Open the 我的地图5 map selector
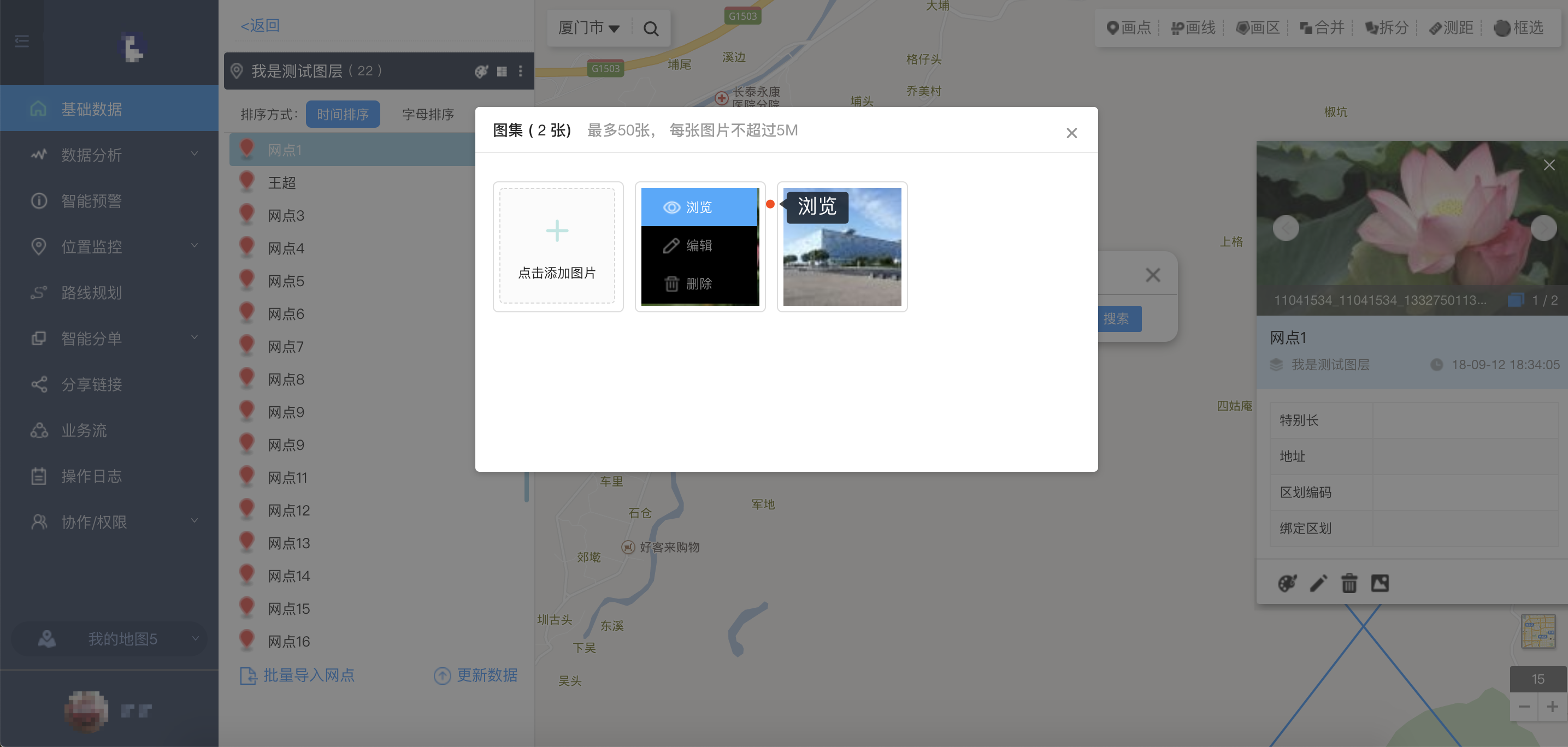Image resolution: width=1568 pixels, height=747 pixels. point(109,639)
